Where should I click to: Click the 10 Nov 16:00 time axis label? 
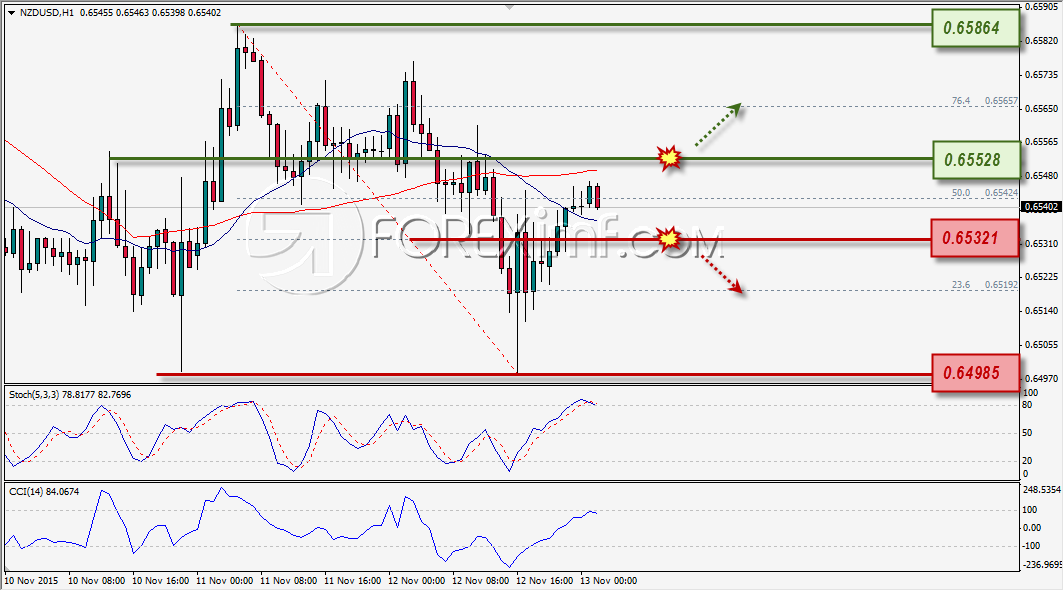pos(160,581)
